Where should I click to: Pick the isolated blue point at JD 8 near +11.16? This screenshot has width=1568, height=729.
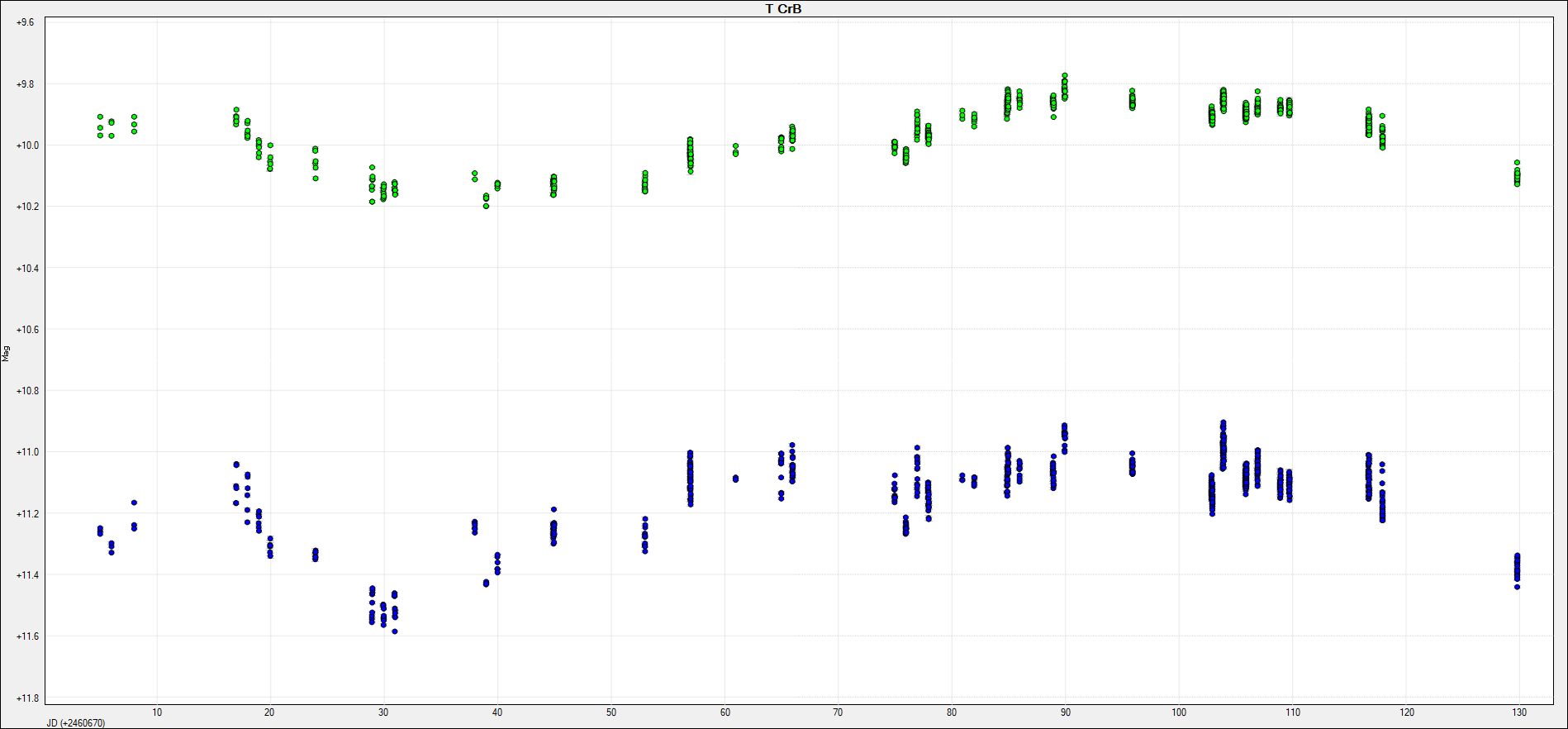point(134,503)
